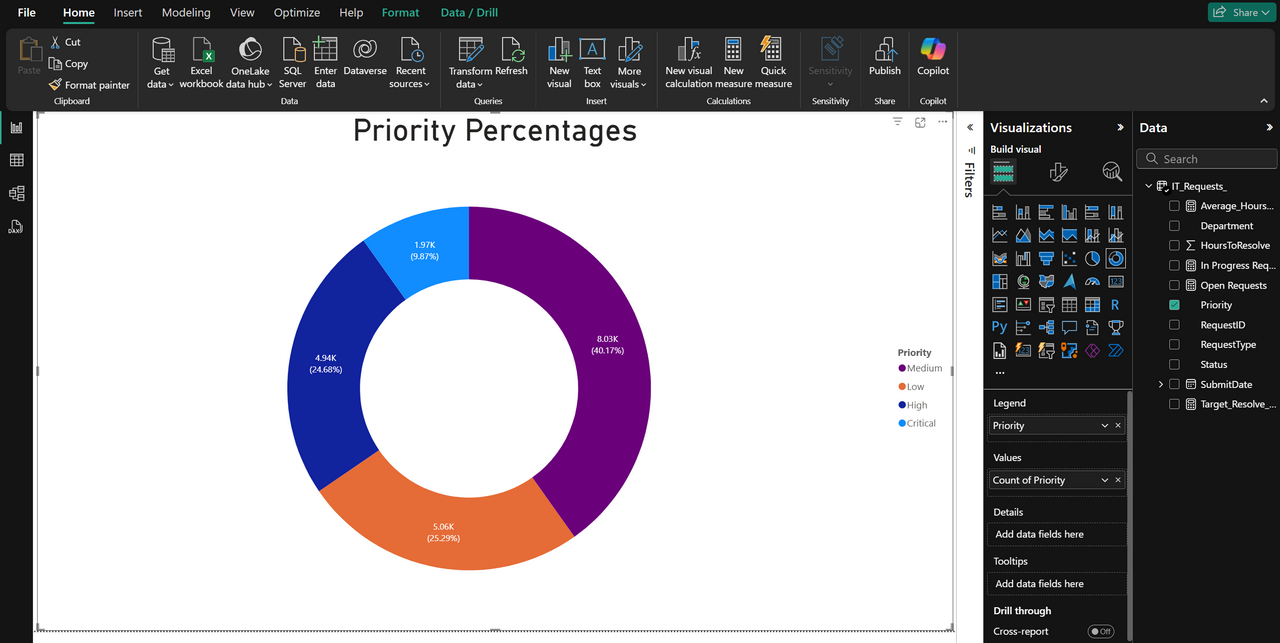Select the Funnel visual icon

[1046, 258]
